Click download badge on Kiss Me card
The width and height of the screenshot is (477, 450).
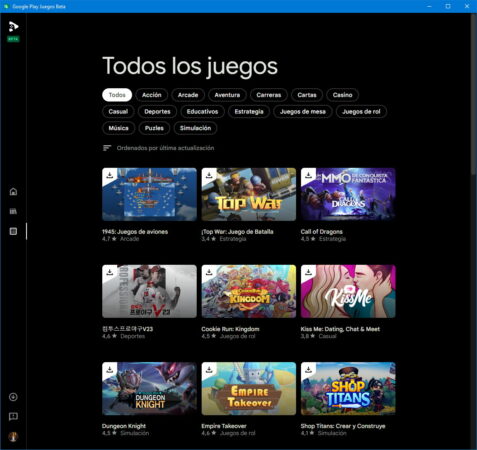[x=308, y=272]
